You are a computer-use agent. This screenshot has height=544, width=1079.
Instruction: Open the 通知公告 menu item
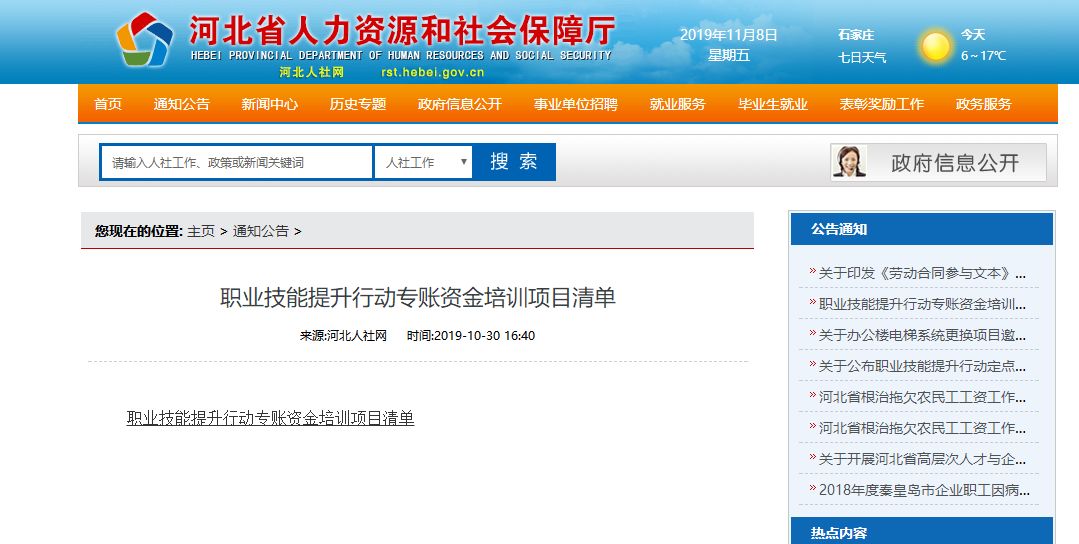click(182, 104)
